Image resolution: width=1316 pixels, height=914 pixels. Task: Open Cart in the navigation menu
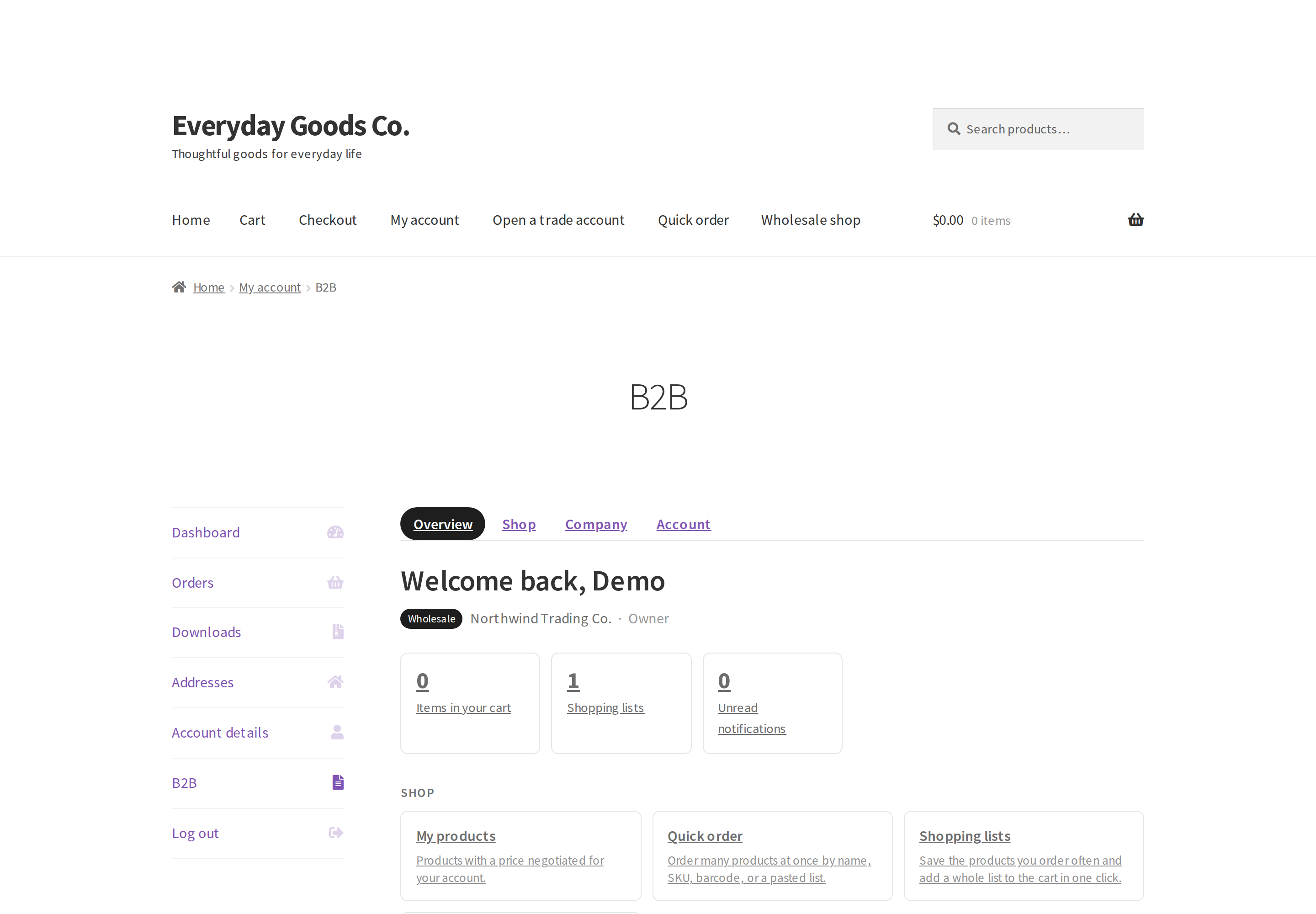click(252, 220)
